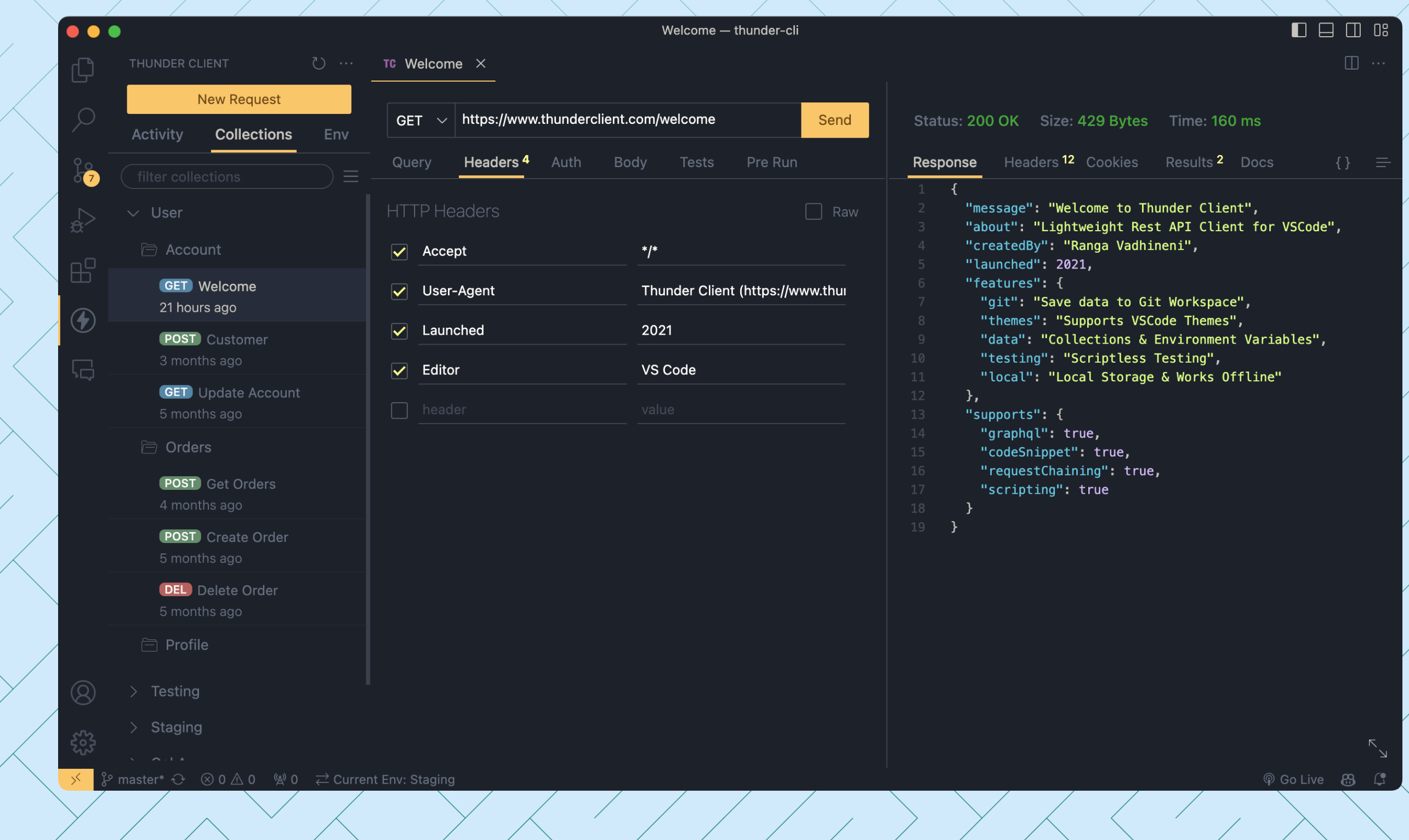1409x840 pixels.
Task: Click the New Request button
Action: (x=239, y=100)
